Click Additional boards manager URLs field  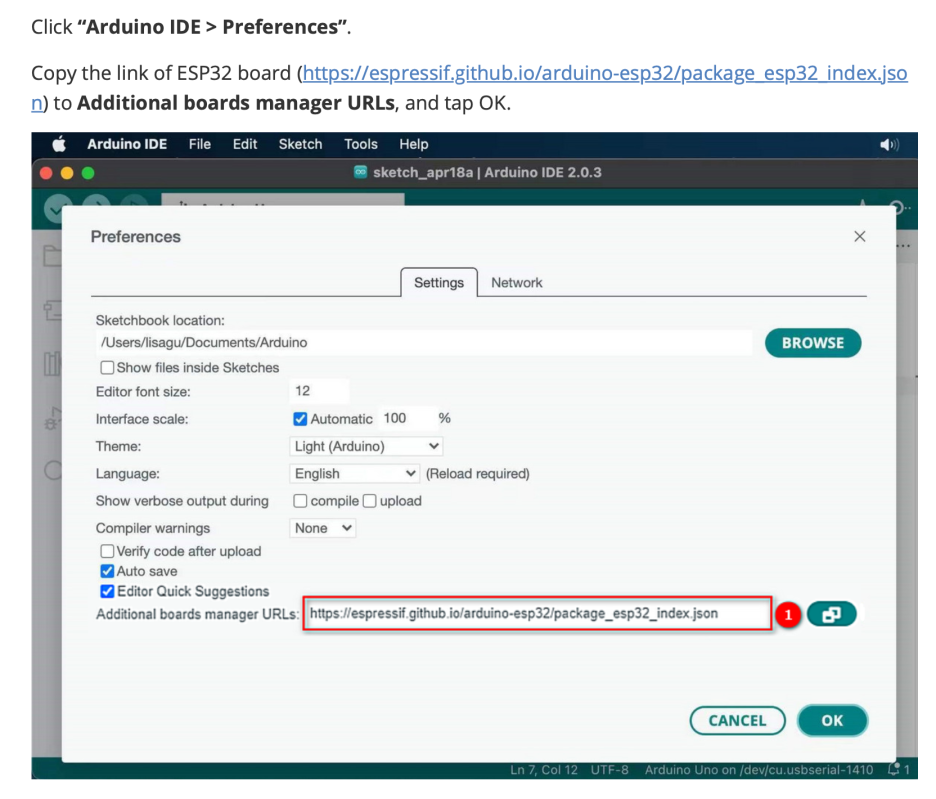pyautogui.click(x=537, y=613)
